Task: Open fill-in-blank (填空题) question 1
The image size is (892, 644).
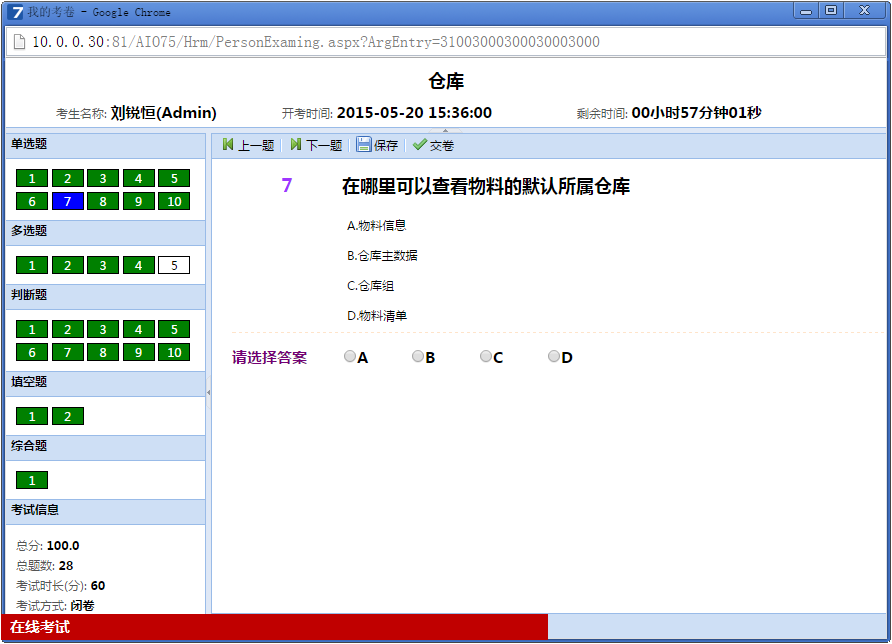Action: coord(32,416)
